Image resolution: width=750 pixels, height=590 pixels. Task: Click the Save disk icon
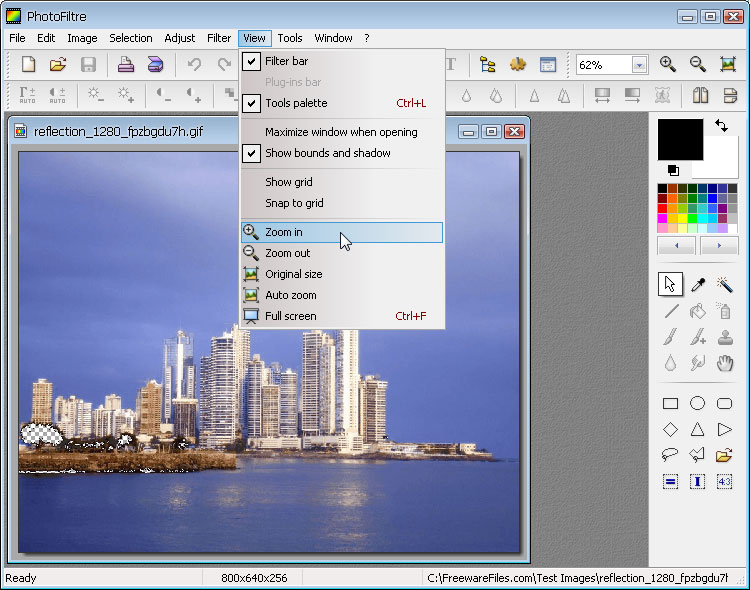[88, 64]
